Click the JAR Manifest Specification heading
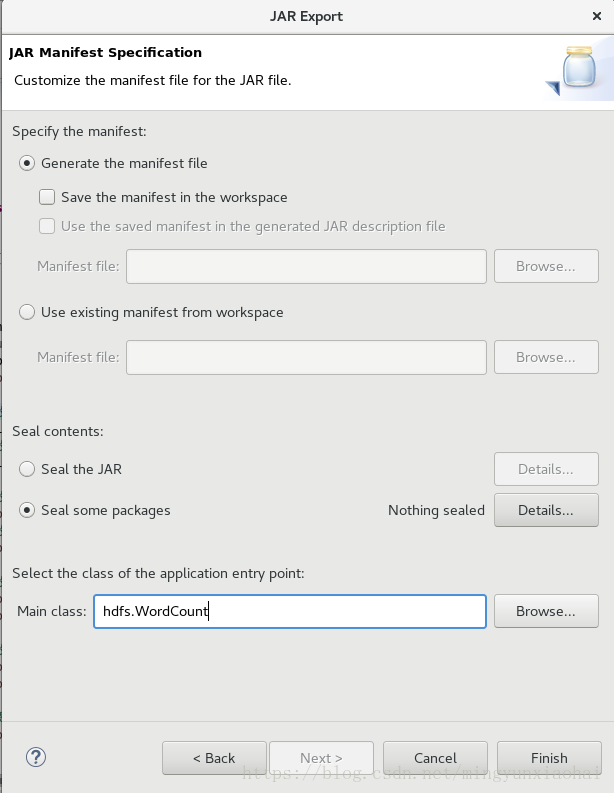The height and width of the screenshot is (793, 614). (105, 52)
